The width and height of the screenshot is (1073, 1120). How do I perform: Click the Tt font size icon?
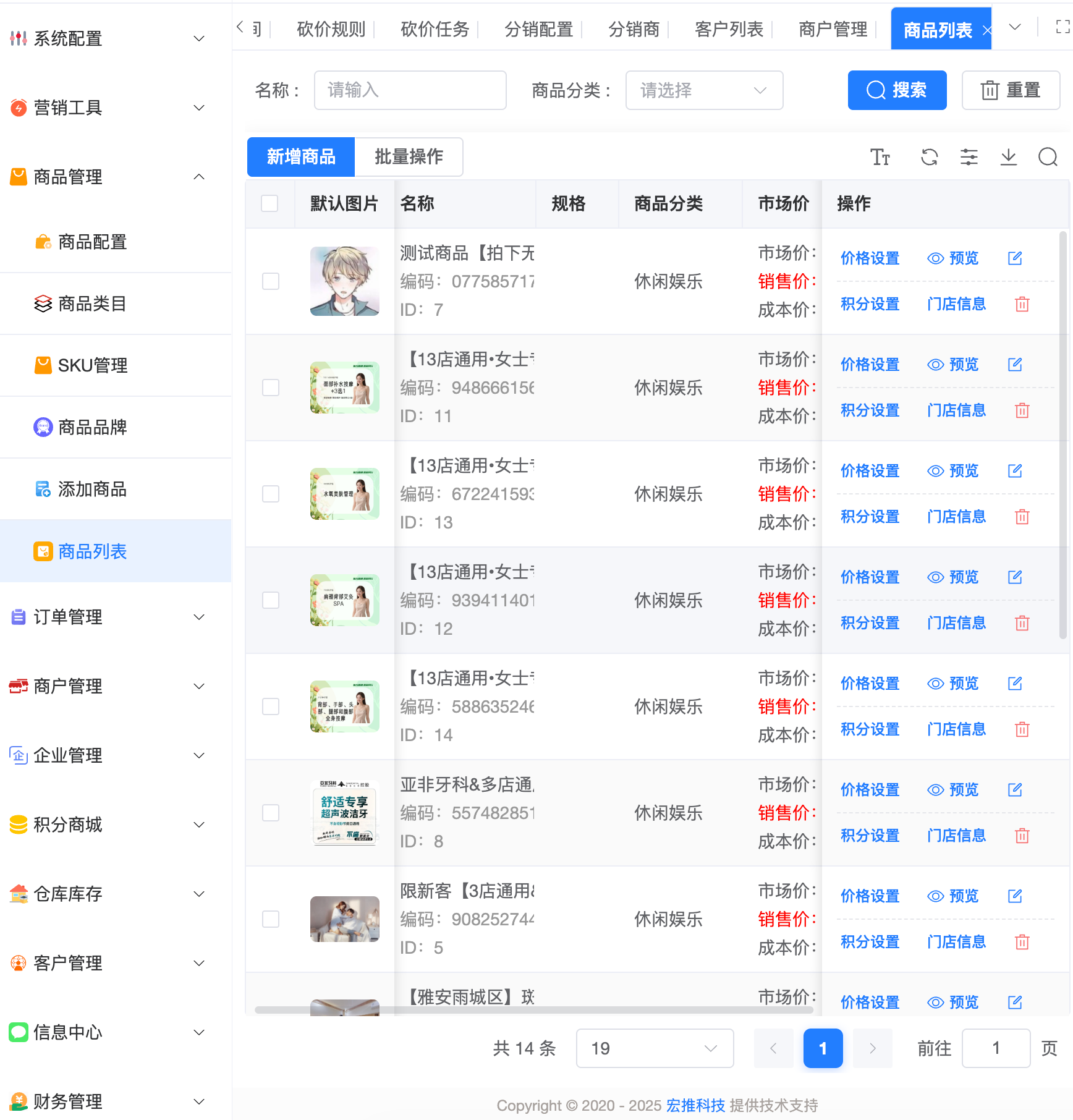coord(881,158)
